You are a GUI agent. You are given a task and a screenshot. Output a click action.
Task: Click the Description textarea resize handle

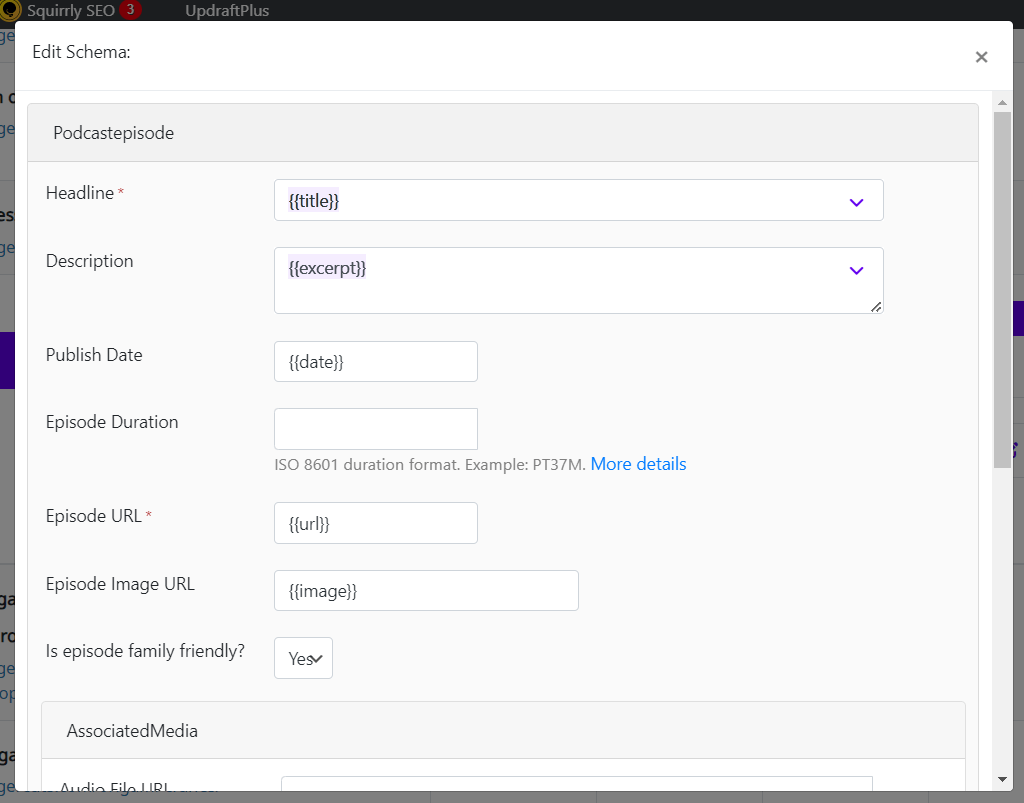click(x=876, y=307)
